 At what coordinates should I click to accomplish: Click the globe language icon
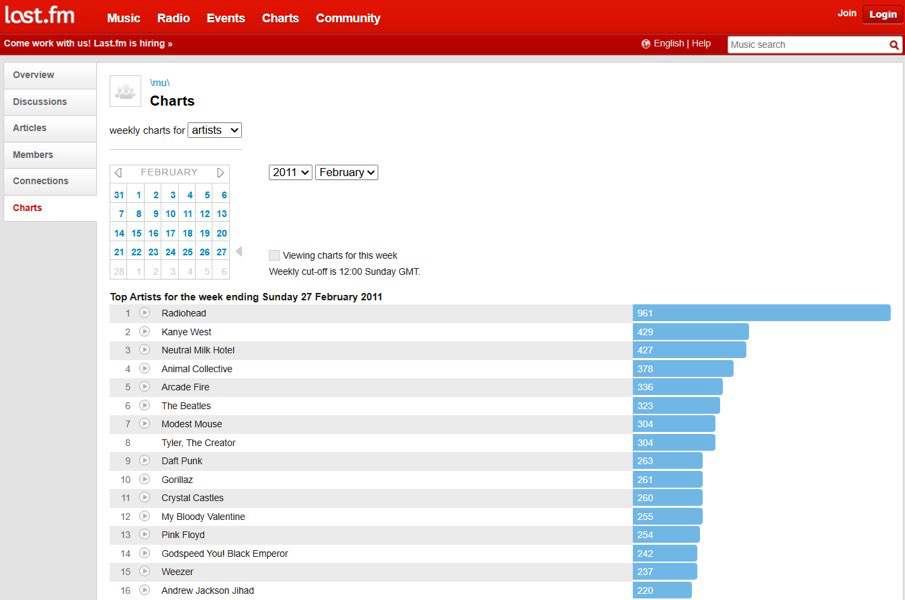[x=646, y=44]
